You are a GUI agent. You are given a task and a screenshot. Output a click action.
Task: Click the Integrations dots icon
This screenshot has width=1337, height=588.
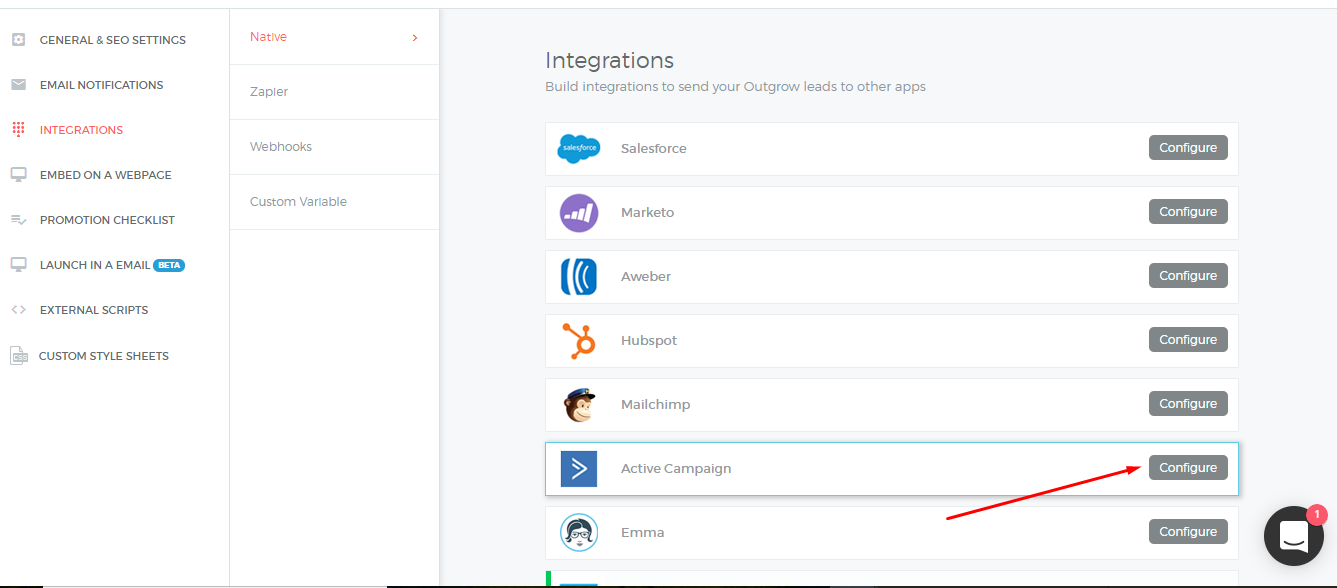pos(18,130)
